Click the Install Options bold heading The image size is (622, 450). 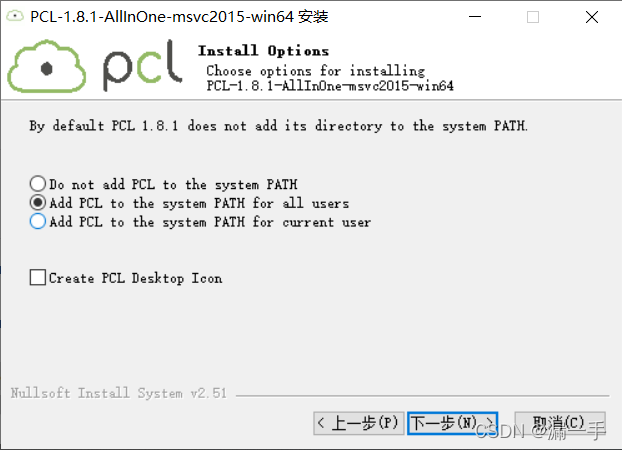click(x=263, y=51)
